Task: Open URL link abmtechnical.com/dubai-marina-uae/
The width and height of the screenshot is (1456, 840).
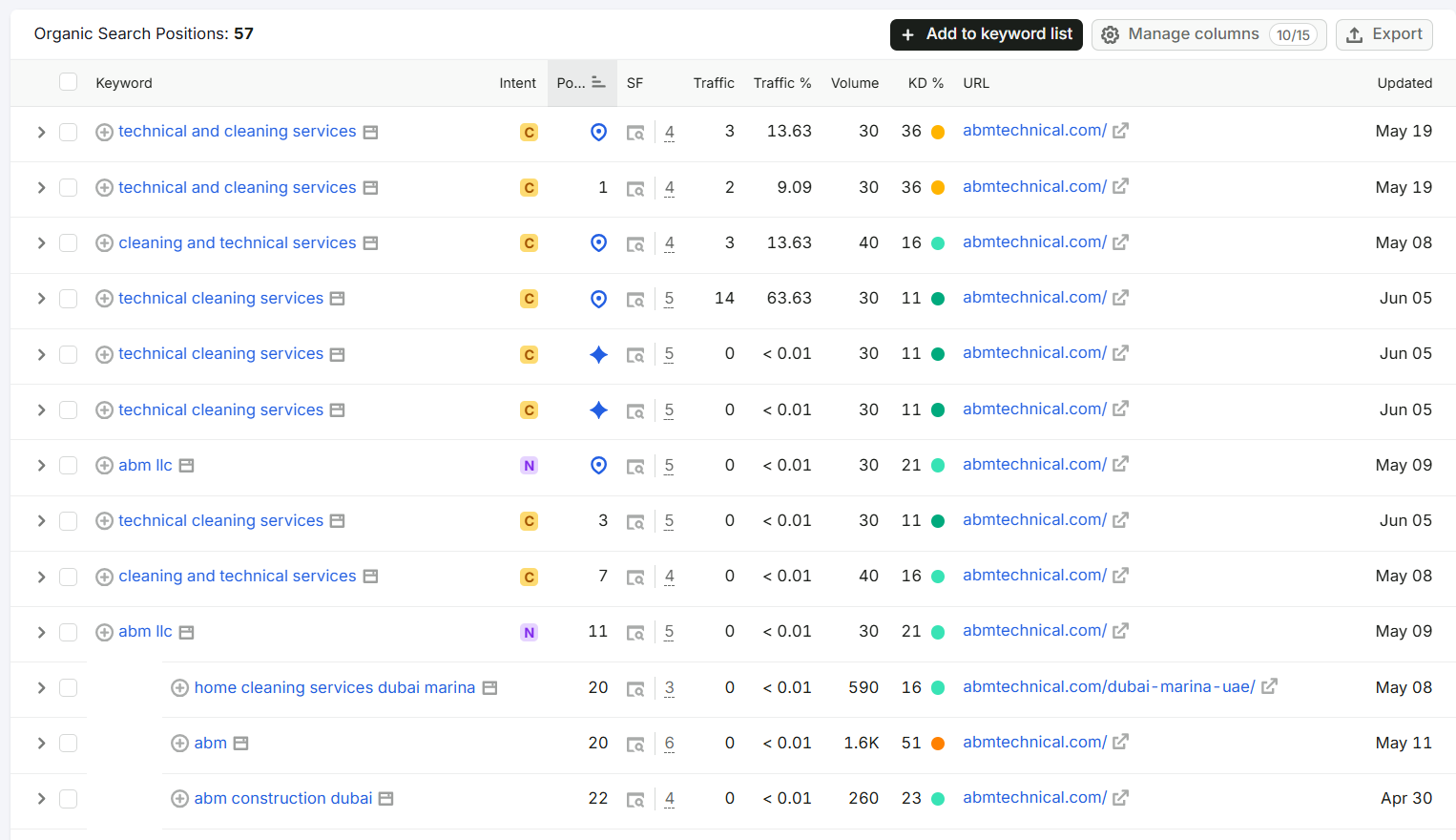Action: coord(1109,686)
